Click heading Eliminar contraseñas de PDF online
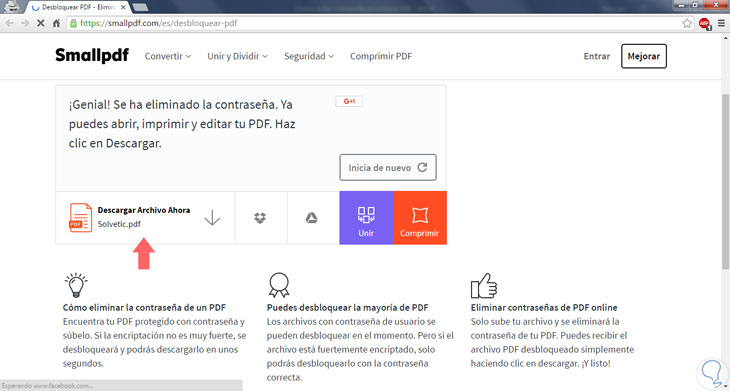The image size is (730, 391). tap(544, 308)
